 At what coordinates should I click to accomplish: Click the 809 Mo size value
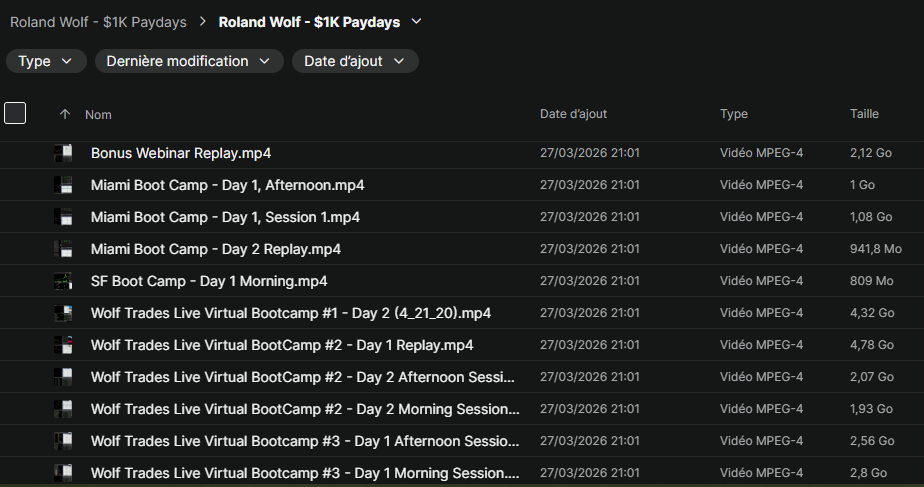(x=872, y=281)
